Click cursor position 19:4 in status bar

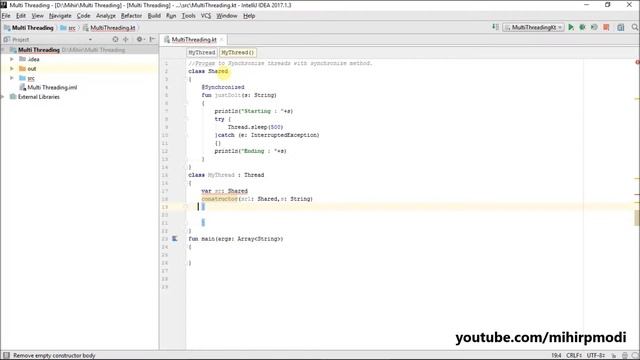click(556, 356)
